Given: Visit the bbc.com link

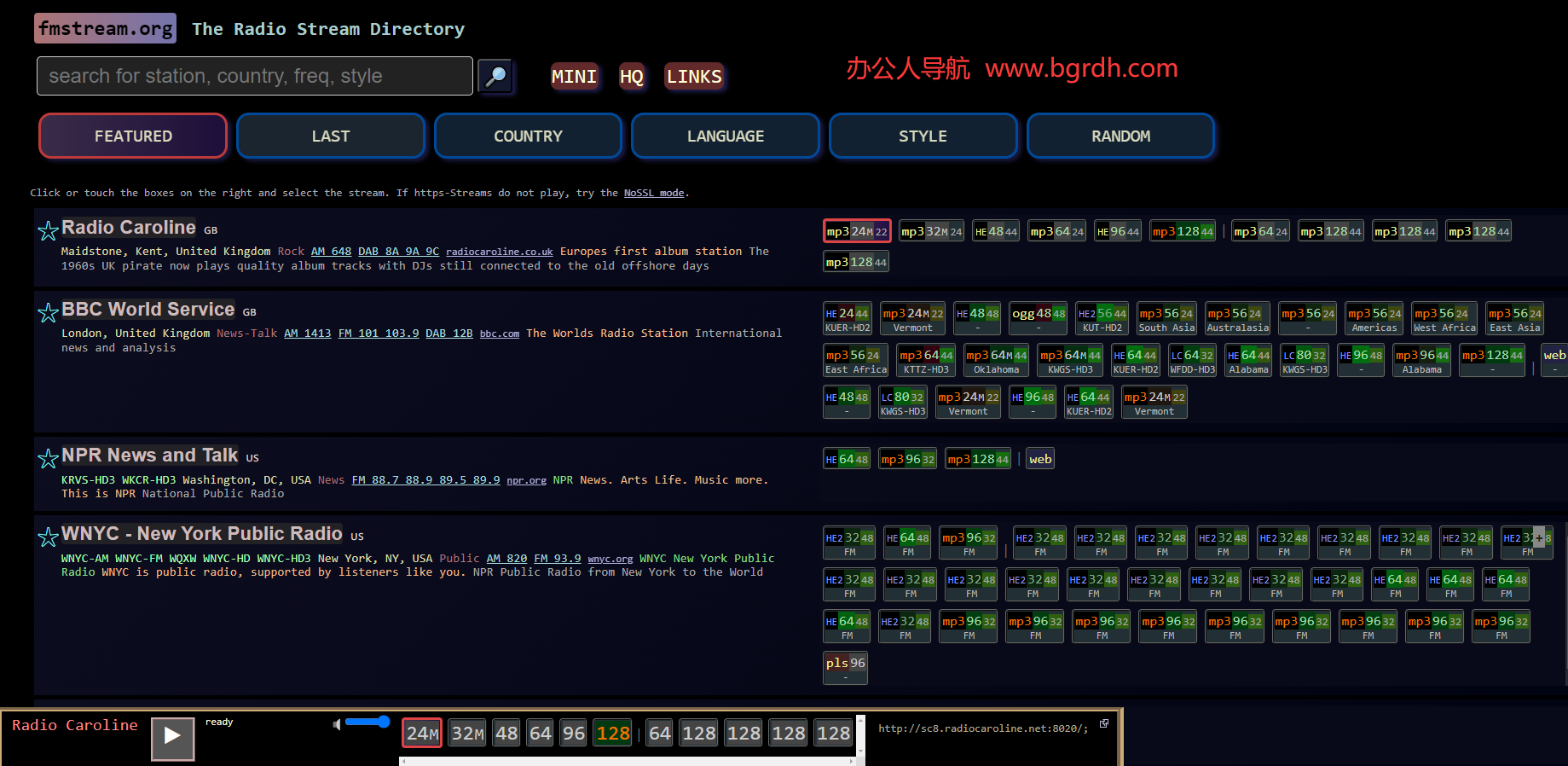Looking at the screenshot, I should coord(500,334).
